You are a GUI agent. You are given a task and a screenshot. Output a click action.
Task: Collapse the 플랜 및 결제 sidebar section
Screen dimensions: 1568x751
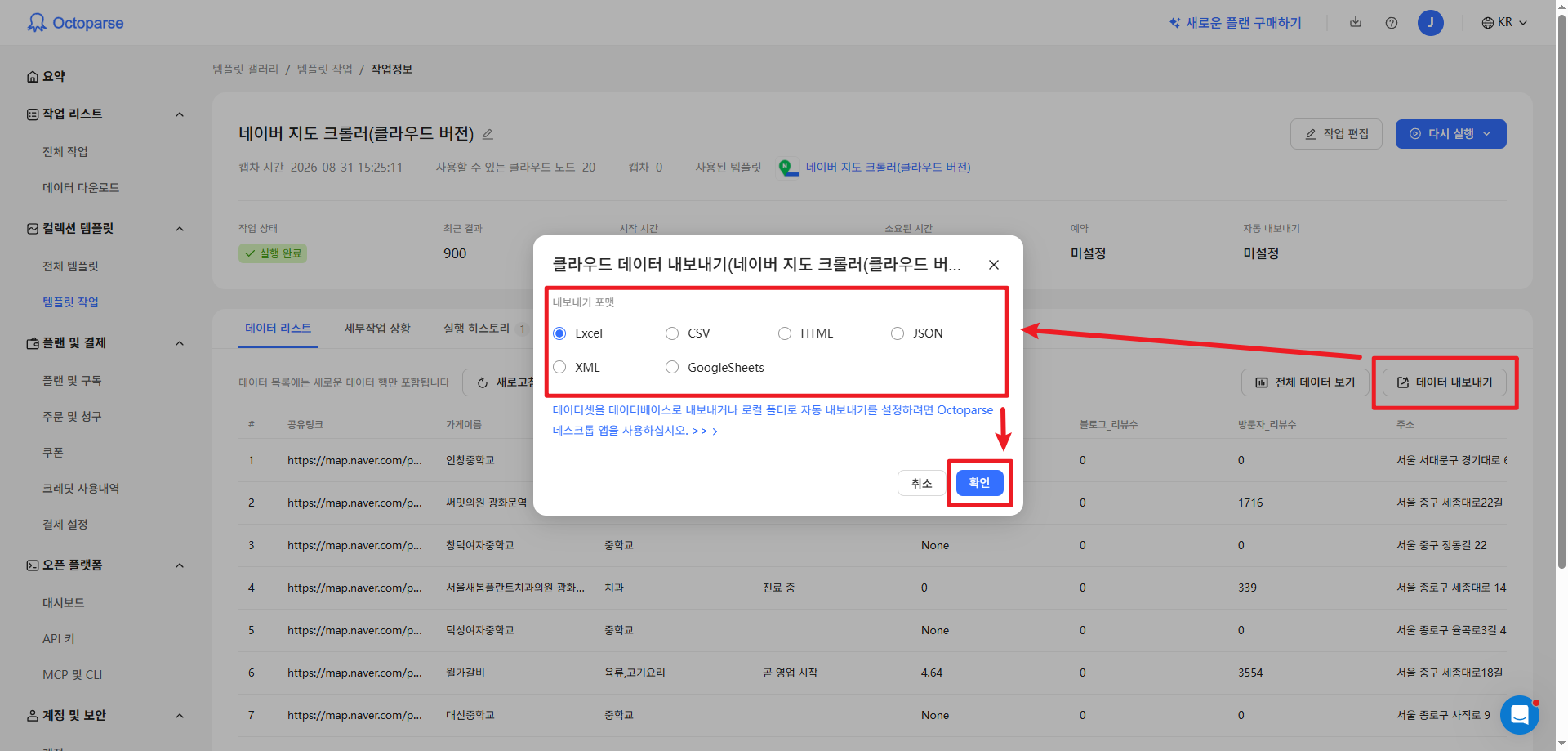pyautogui.click(x=180, y=343)
